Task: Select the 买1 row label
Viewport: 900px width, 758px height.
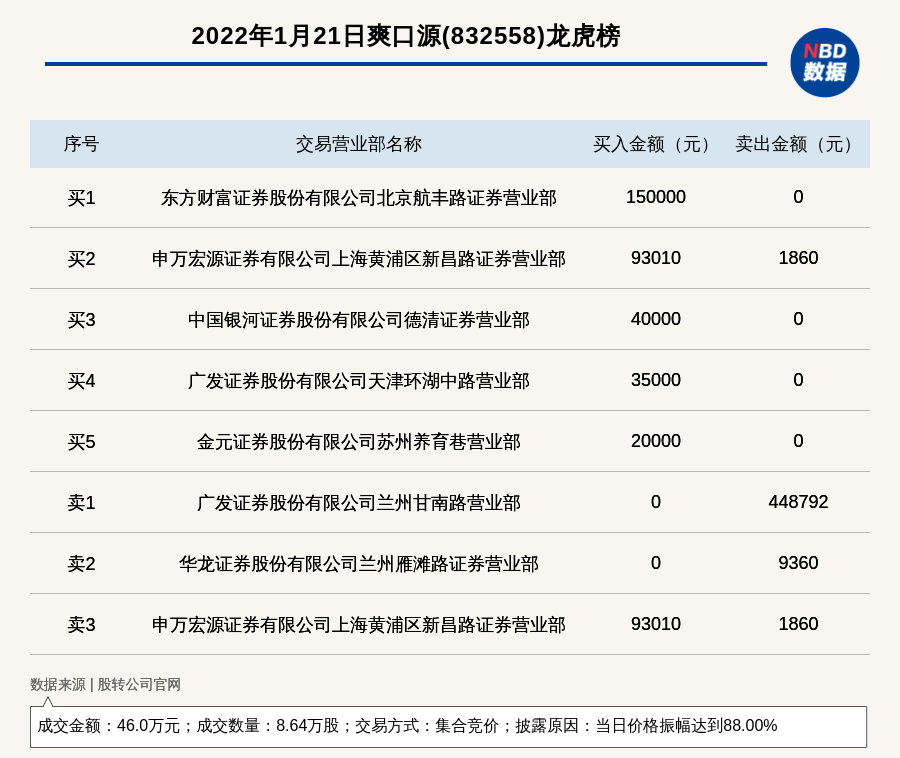Action: (x=81, y=198)
